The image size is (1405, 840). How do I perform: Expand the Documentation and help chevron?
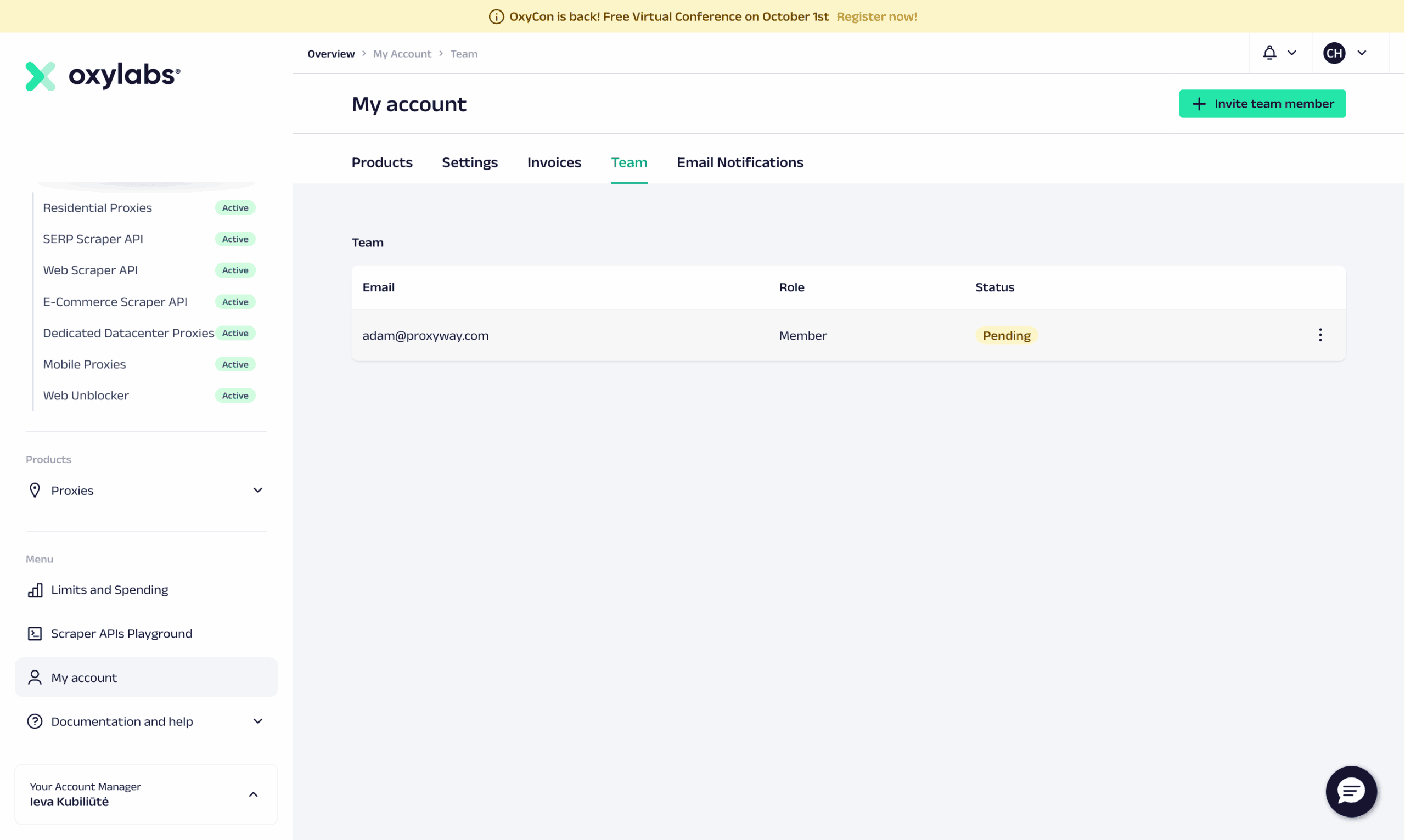pyautogui.click(x=257, y=721)
